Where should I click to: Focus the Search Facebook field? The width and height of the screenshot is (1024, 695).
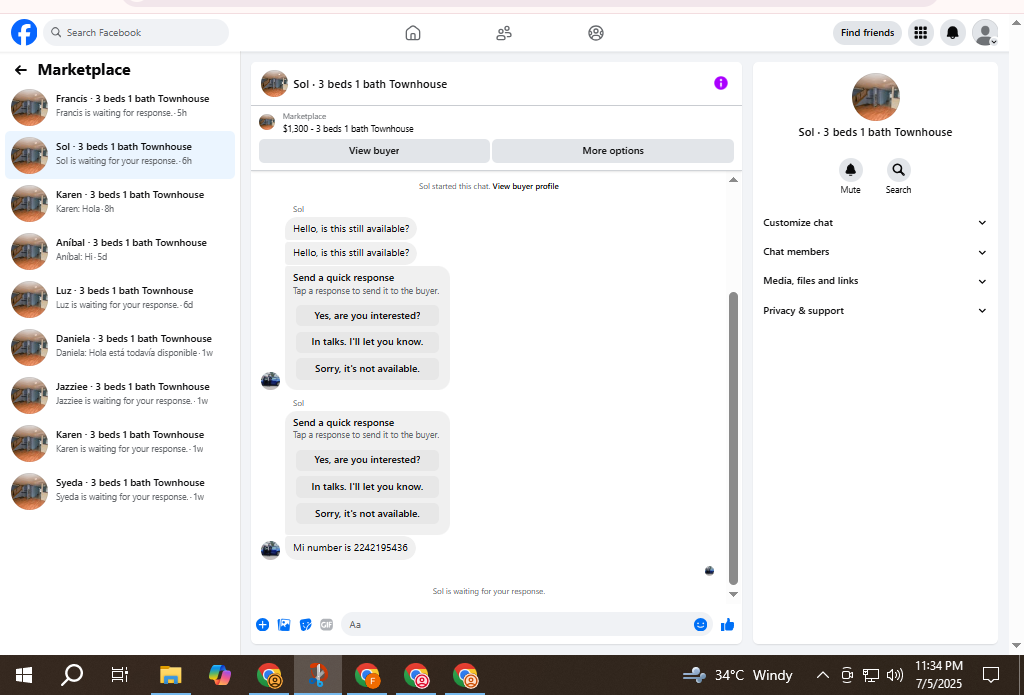[136, 33]
